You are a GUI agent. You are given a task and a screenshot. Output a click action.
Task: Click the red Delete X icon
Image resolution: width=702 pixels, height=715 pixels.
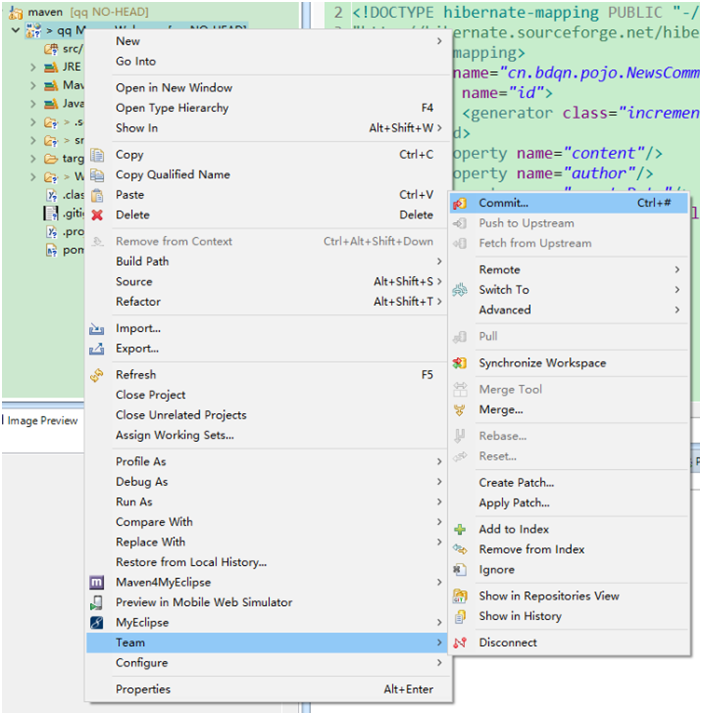click(97, 215)
